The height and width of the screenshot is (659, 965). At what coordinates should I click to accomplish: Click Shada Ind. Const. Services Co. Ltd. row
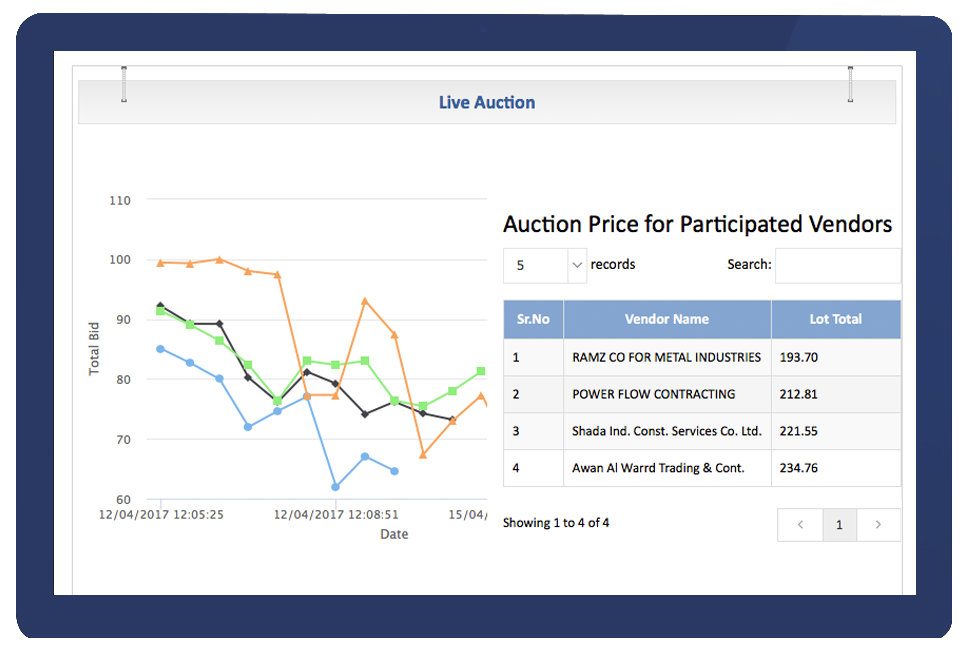666,431
